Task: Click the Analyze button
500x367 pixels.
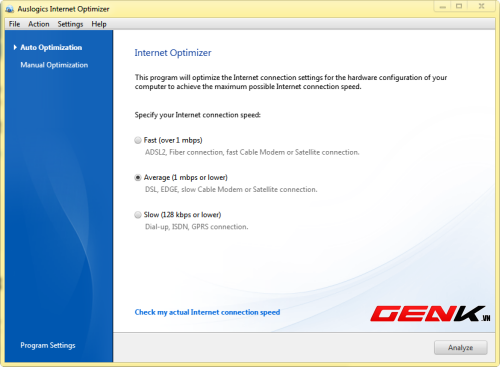Action: tap(461, 348)
